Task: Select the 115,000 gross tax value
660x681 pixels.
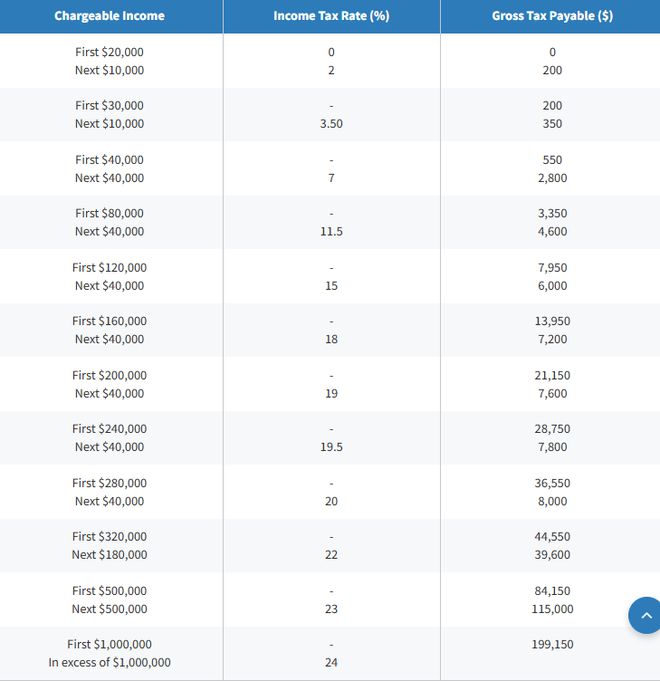Action: (552, 609)
